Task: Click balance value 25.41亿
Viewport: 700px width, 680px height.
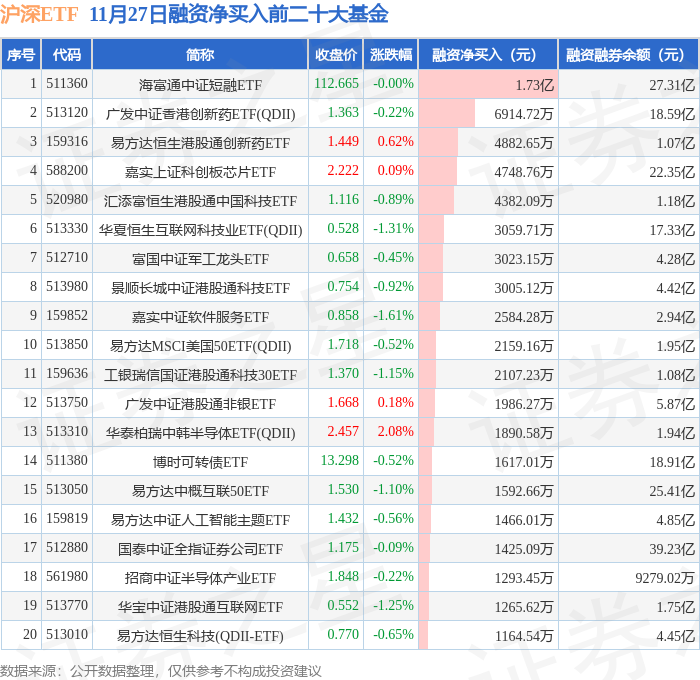Action: pyautogui.click(x=672, y=491)
